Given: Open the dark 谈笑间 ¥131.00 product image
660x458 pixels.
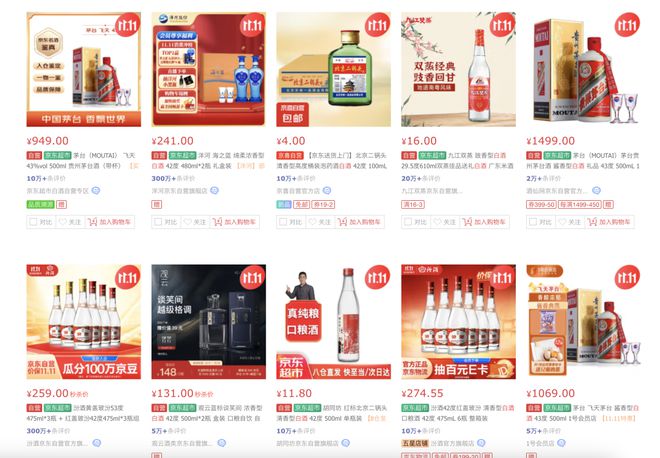Looking at the screenshot, I should (x=208, y=322).
